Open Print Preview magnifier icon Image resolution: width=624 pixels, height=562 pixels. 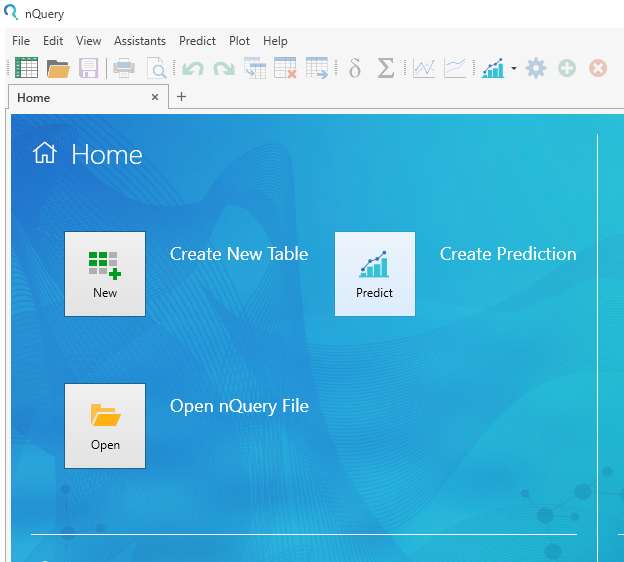(x=156, y=68)
